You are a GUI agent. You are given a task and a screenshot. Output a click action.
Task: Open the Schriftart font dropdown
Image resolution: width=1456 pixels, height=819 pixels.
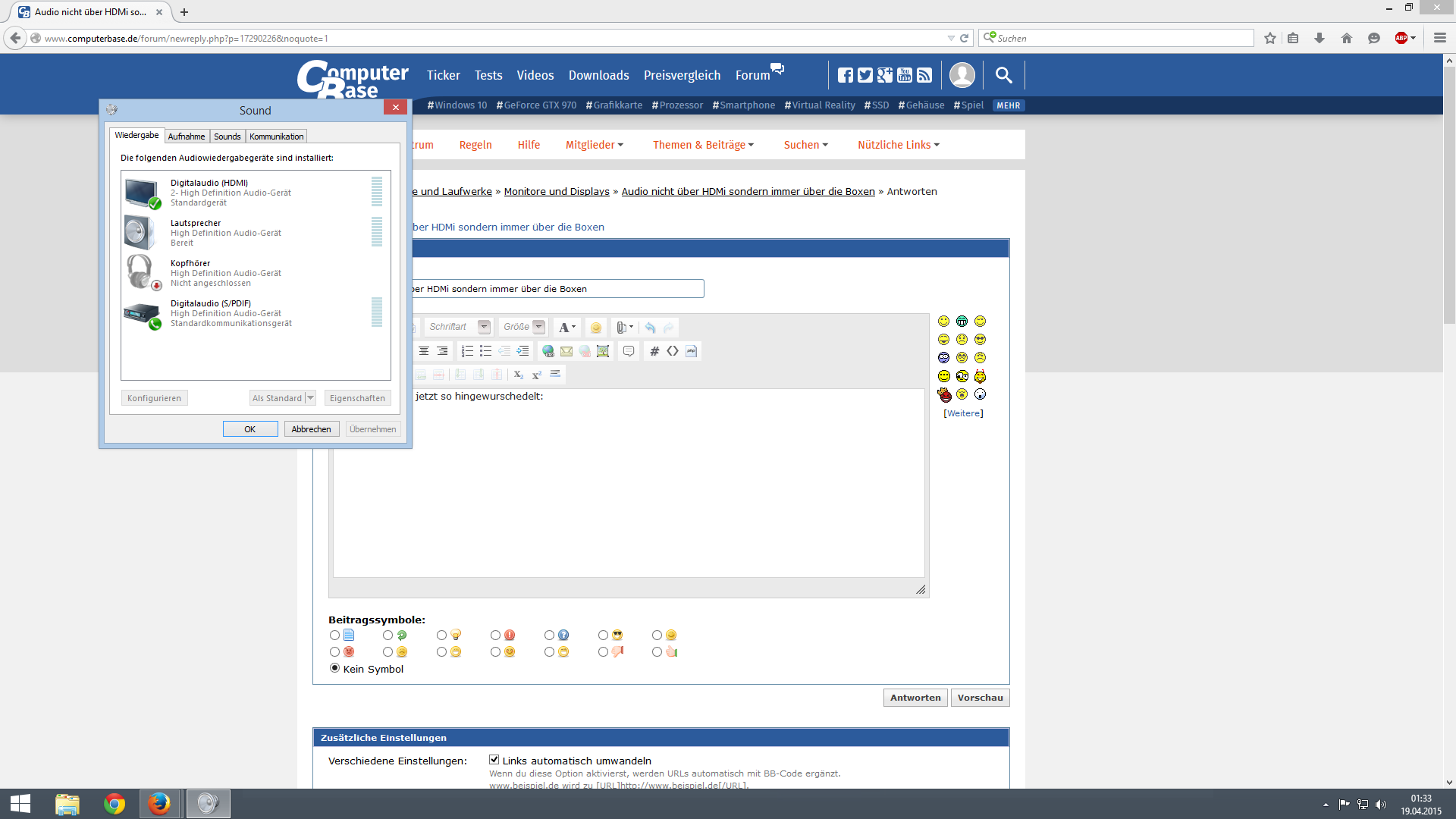coord(484,327)
